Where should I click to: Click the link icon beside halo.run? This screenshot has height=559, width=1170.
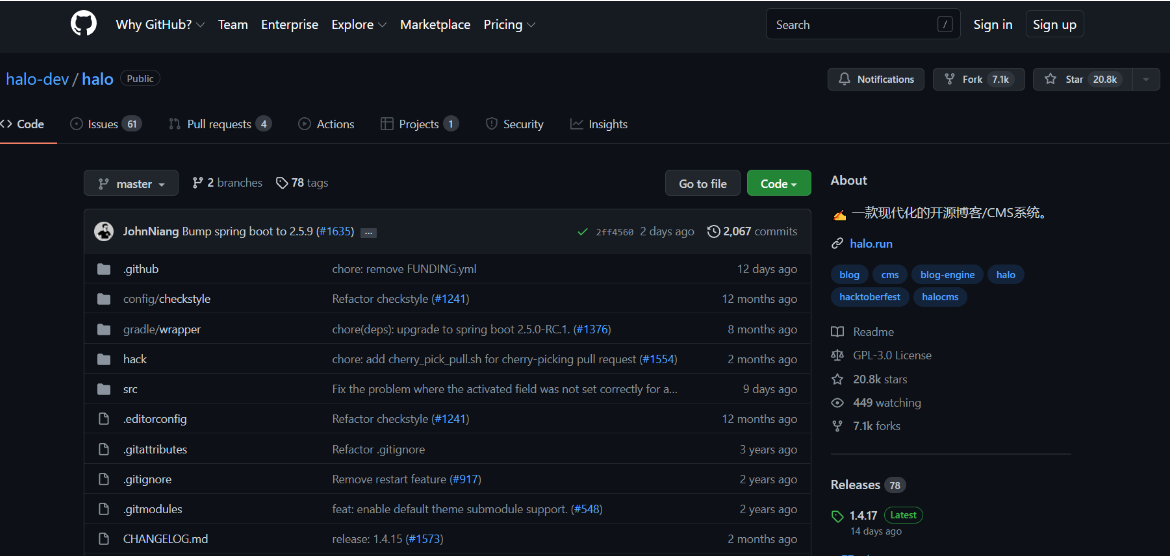(837, 244)
